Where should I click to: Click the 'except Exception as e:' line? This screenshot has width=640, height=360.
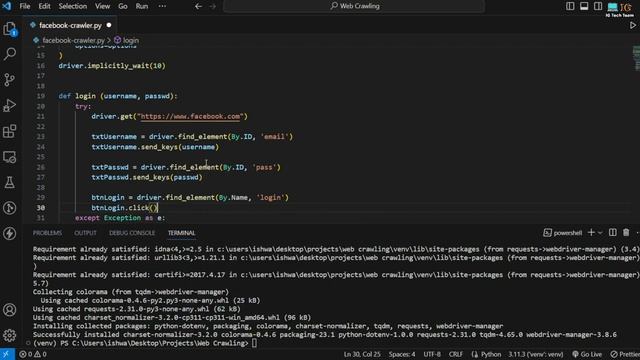coord(120,218)
